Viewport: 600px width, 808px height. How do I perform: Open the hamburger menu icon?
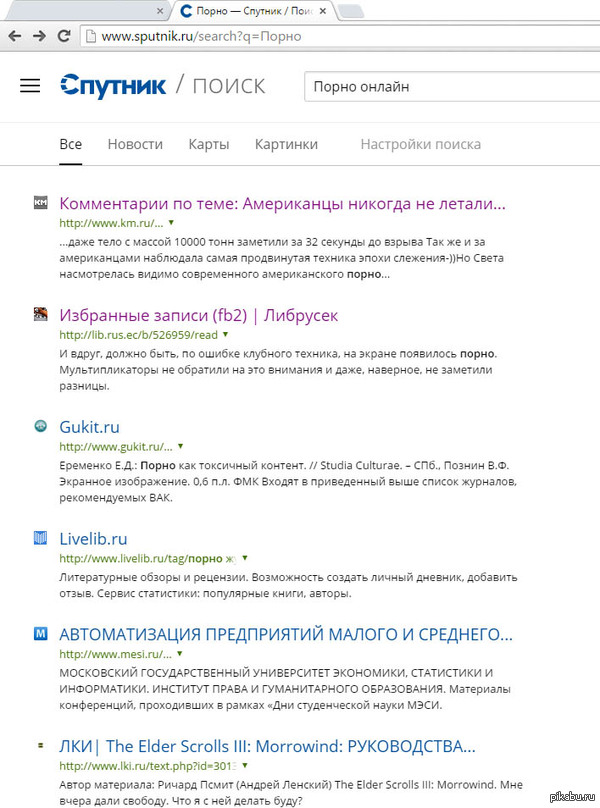30,86
